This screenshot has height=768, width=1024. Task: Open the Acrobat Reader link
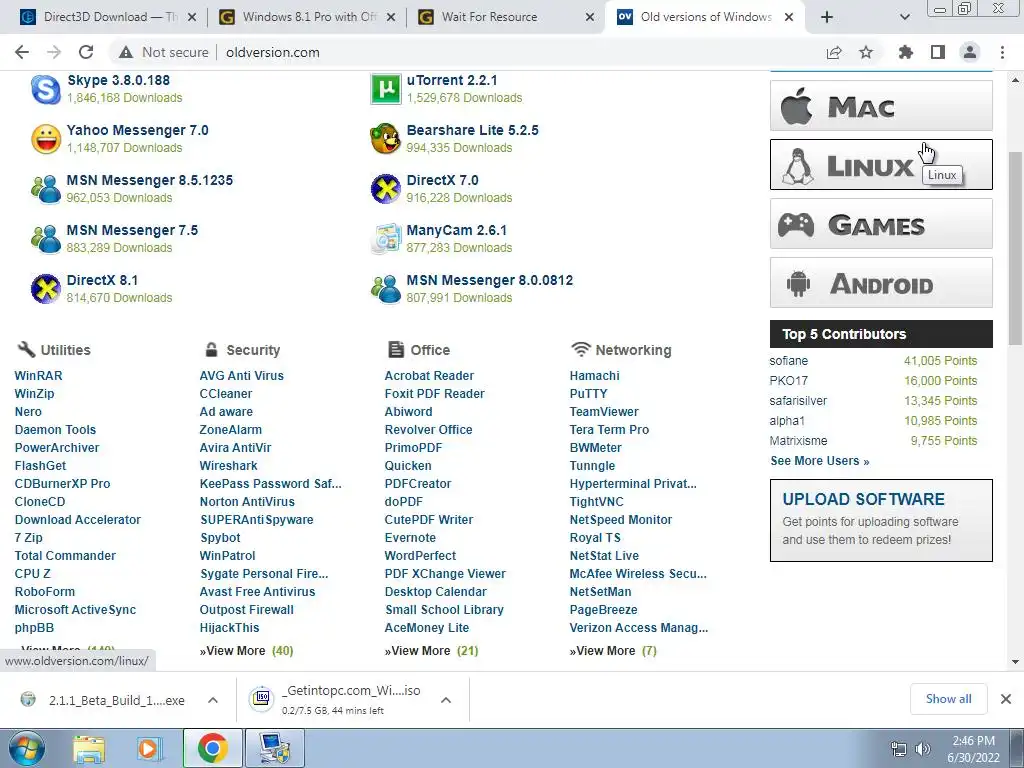[x=429, y=376]
